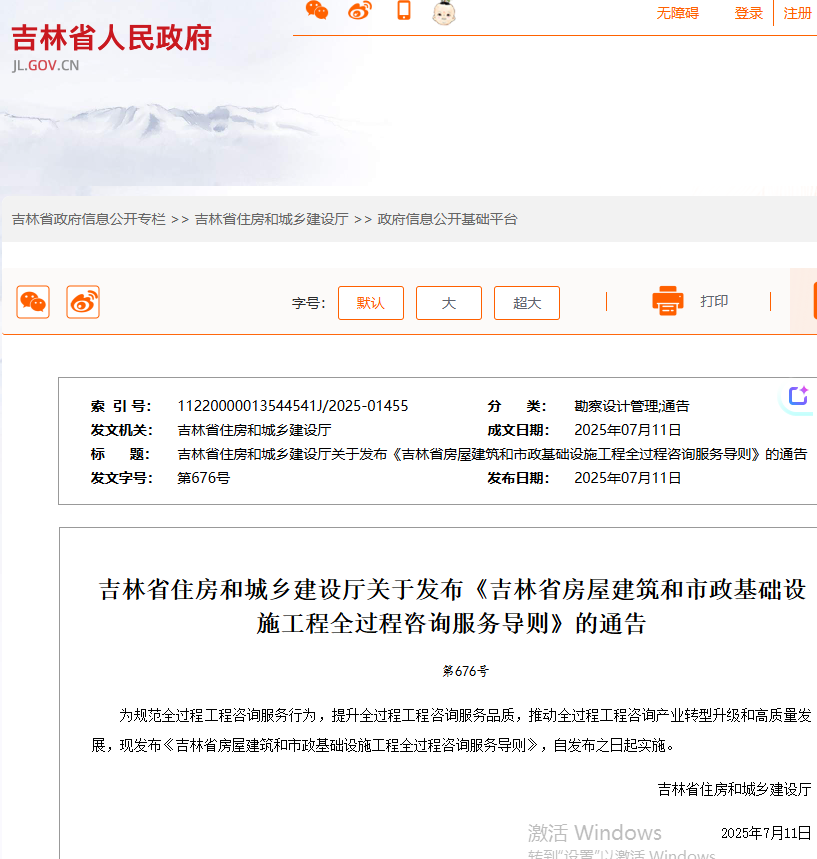Click the baby mascot icon in the header
Image resolution: width=817 pixels, height=859 pixels.
[443, 13]
